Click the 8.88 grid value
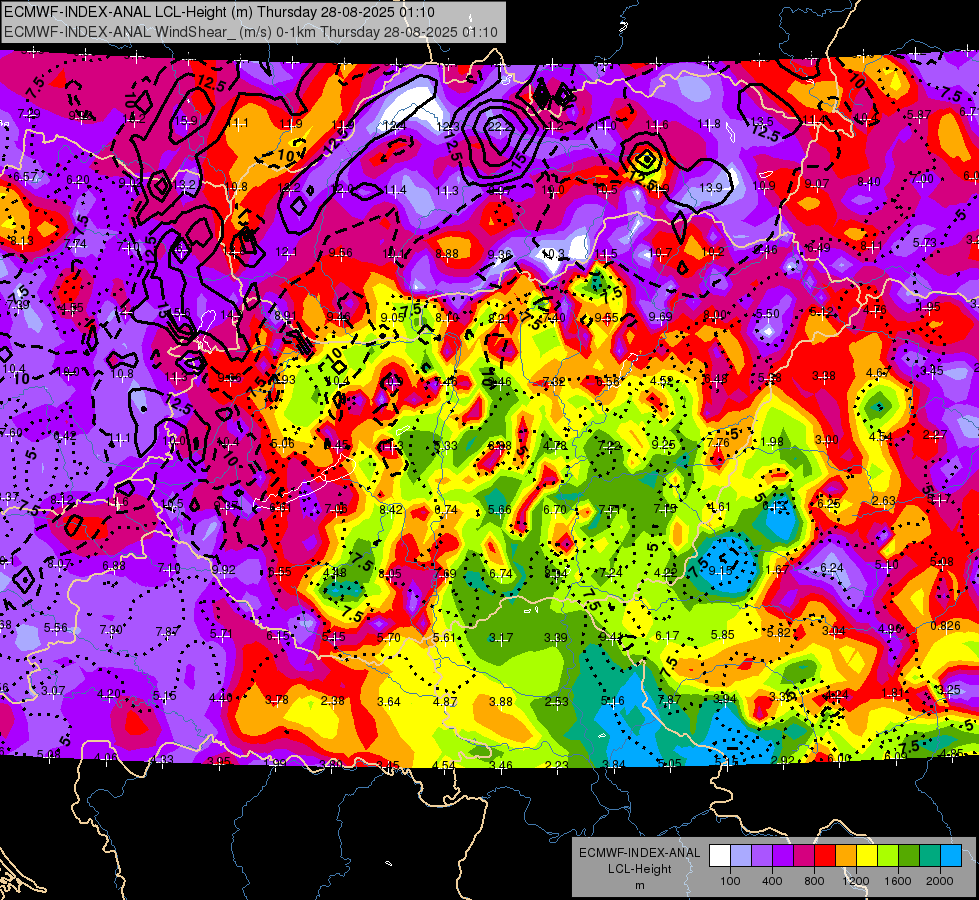 [x=447, y=254]
